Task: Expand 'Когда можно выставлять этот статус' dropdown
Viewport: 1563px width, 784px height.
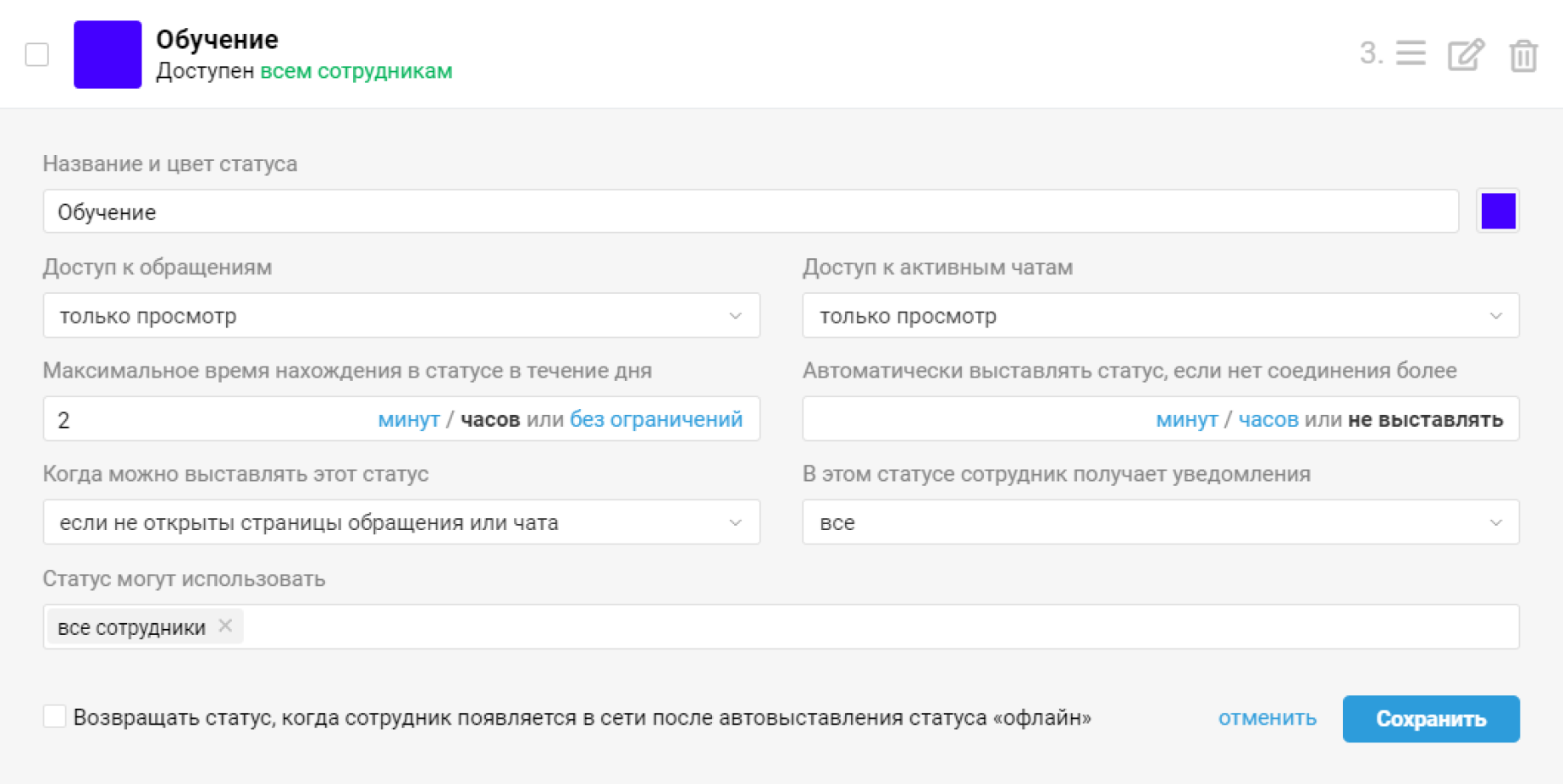Action: click(x=401, y=522)
